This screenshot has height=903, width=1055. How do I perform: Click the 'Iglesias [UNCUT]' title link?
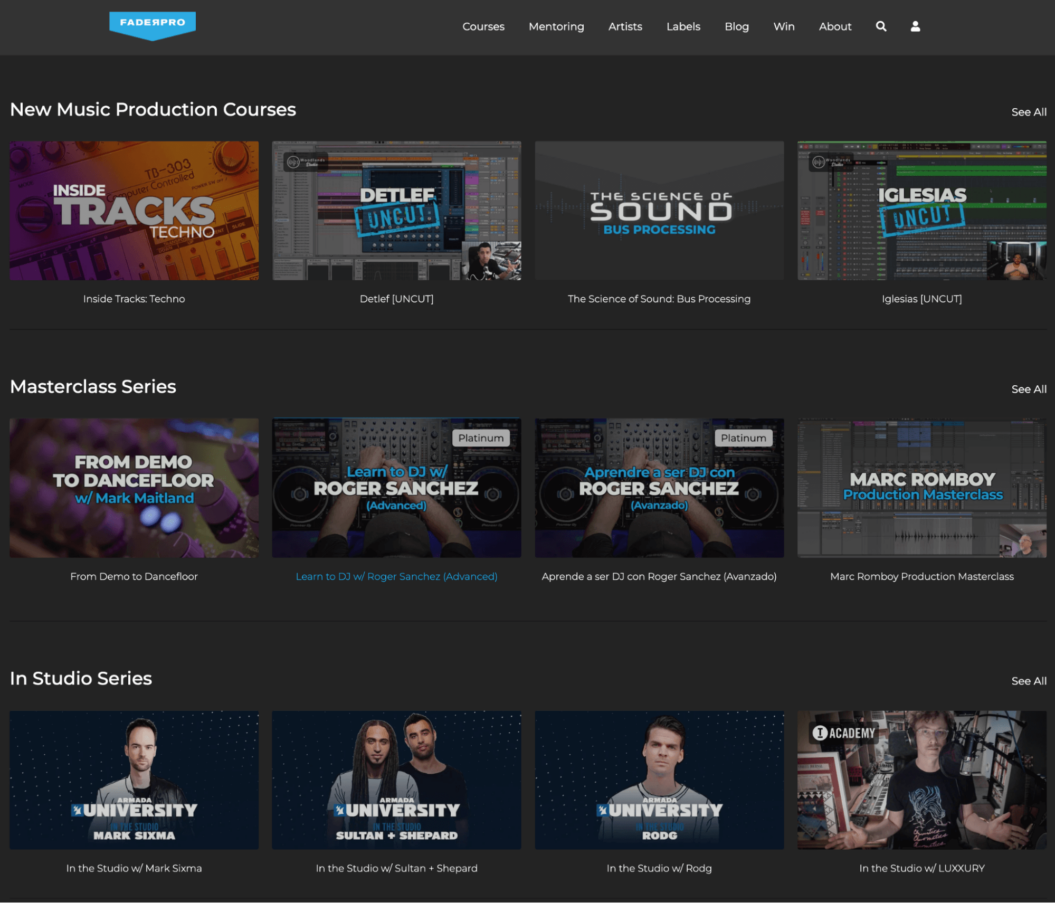(922, 299)
